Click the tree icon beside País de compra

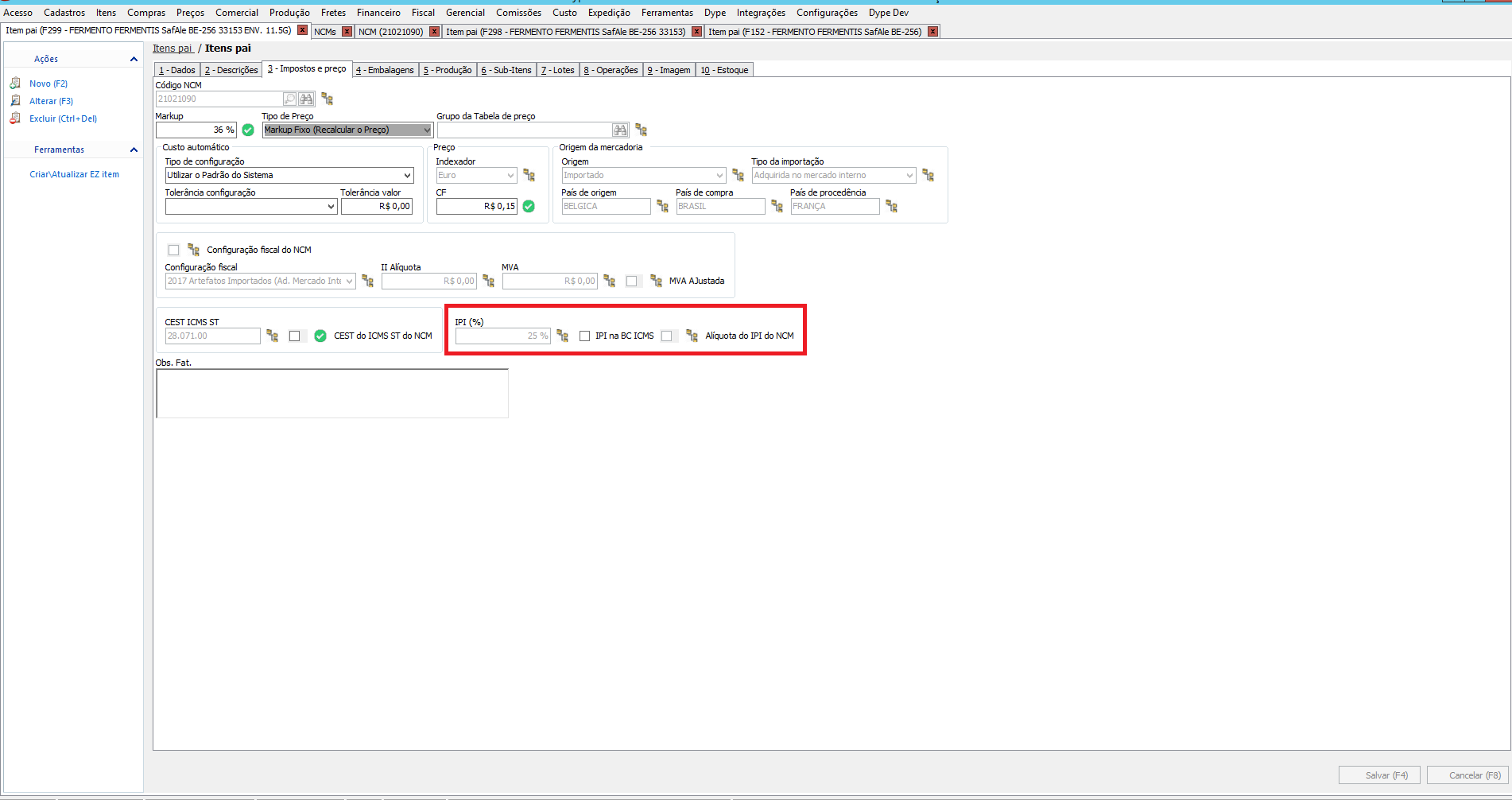pyautogui.click(x=777, y=207)
